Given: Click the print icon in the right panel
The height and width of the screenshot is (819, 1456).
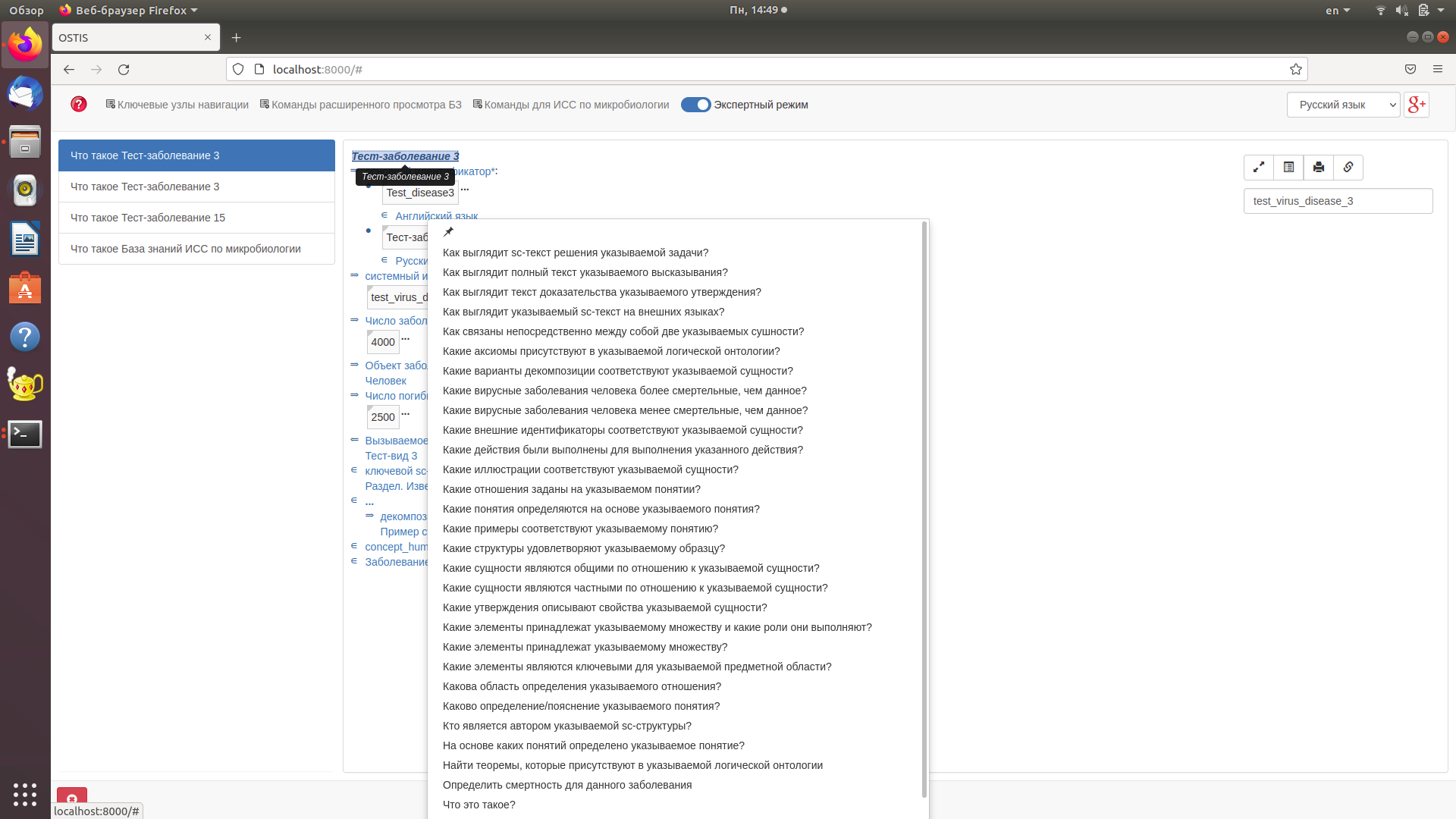Looking at the screenshot, I should 1318,168.
